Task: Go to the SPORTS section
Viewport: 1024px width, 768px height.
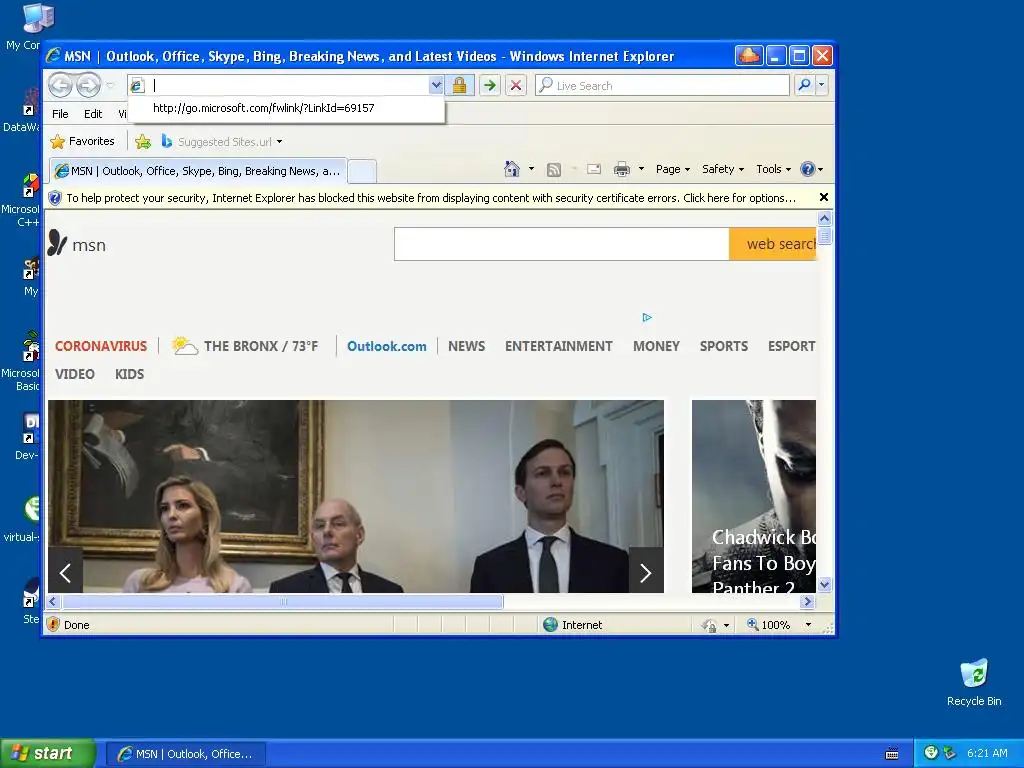Action: click(724, 346)
